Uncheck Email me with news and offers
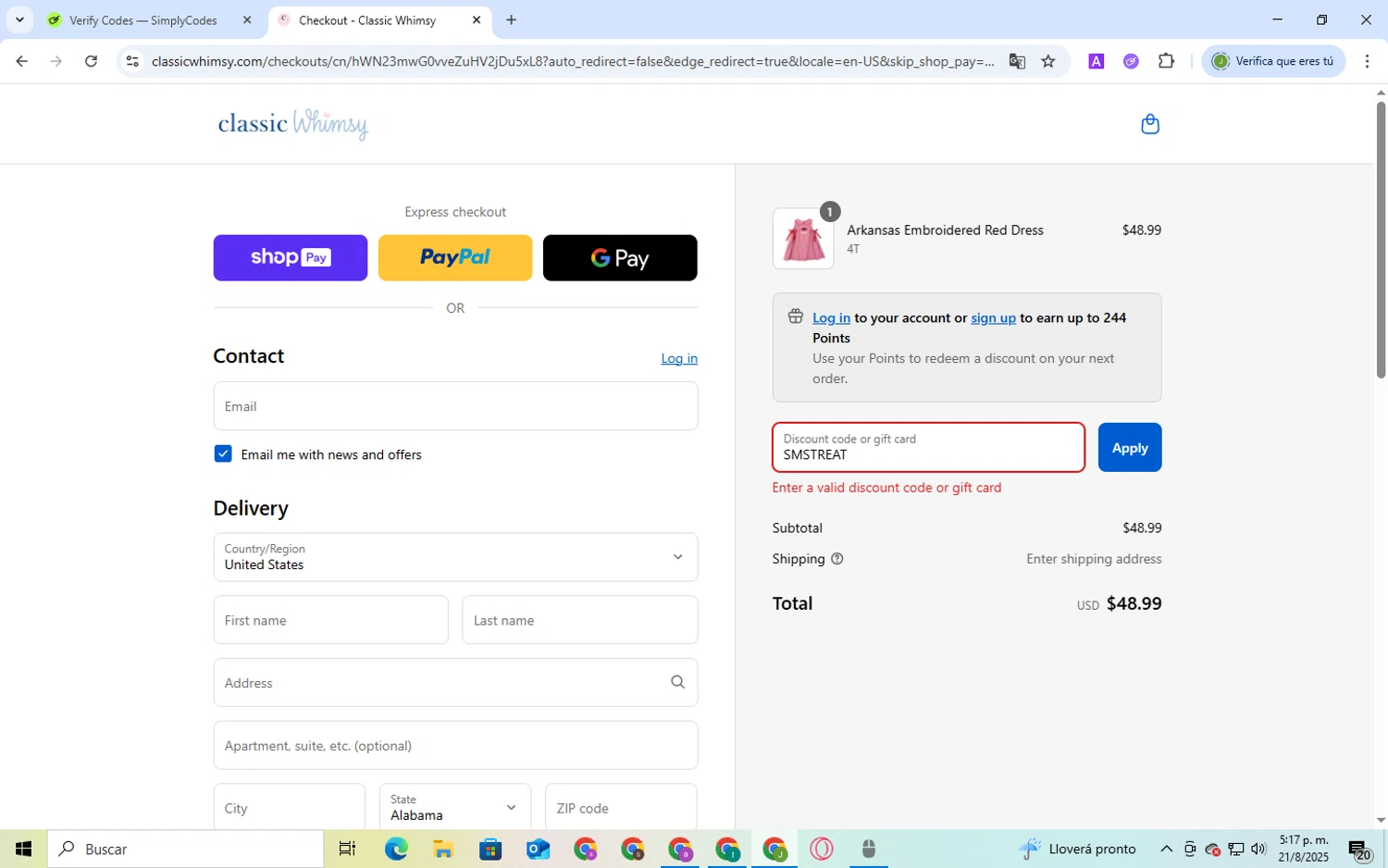 coord(223,453)
